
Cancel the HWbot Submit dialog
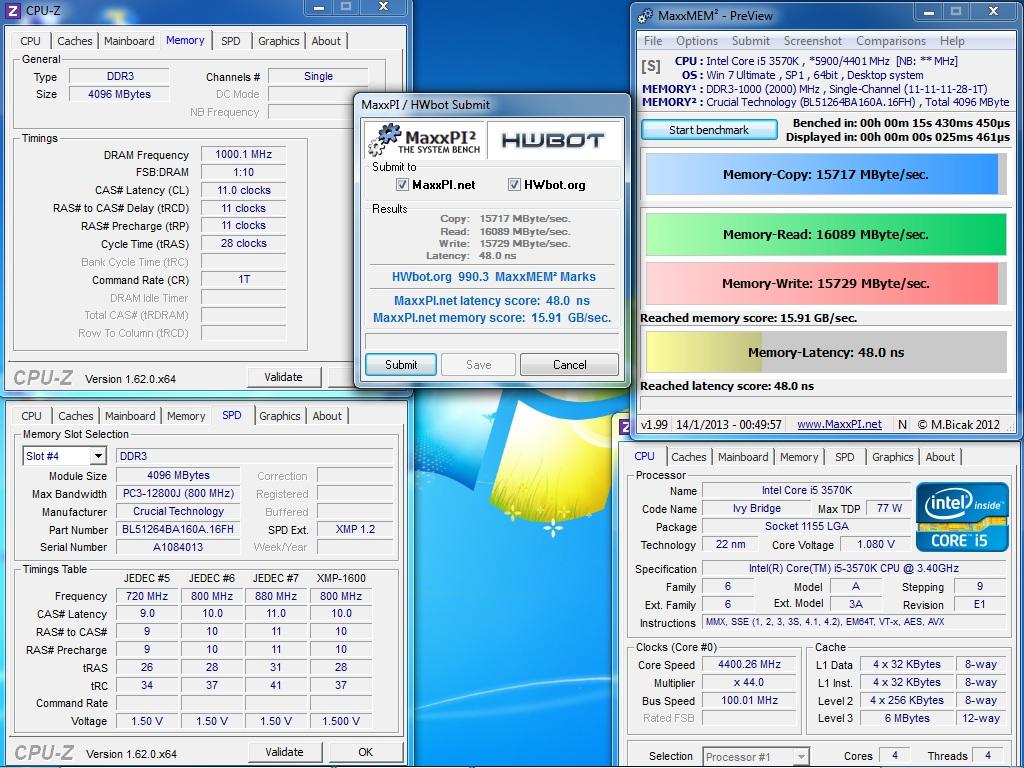pos(569,364)
